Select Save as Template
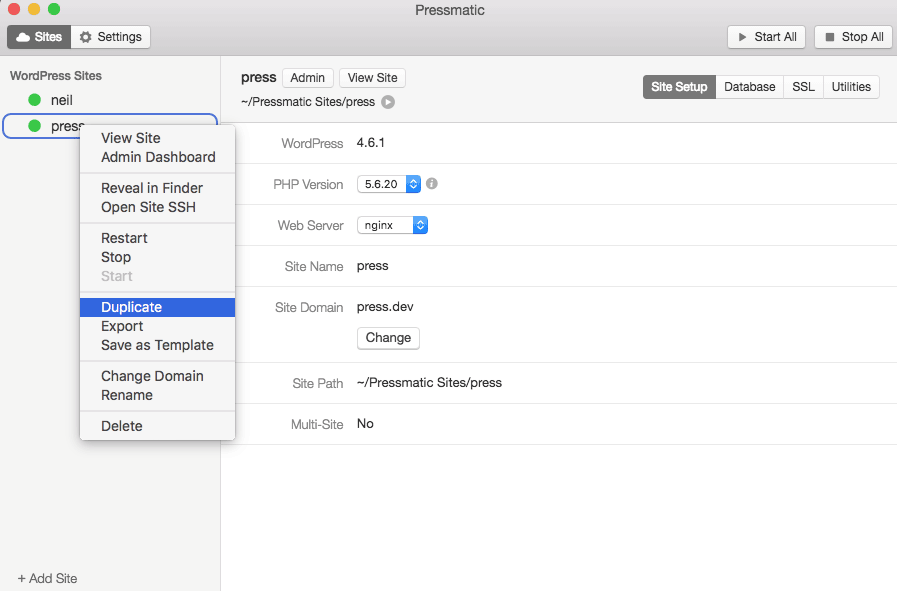 pyautogui.click(x=157, y=345)
